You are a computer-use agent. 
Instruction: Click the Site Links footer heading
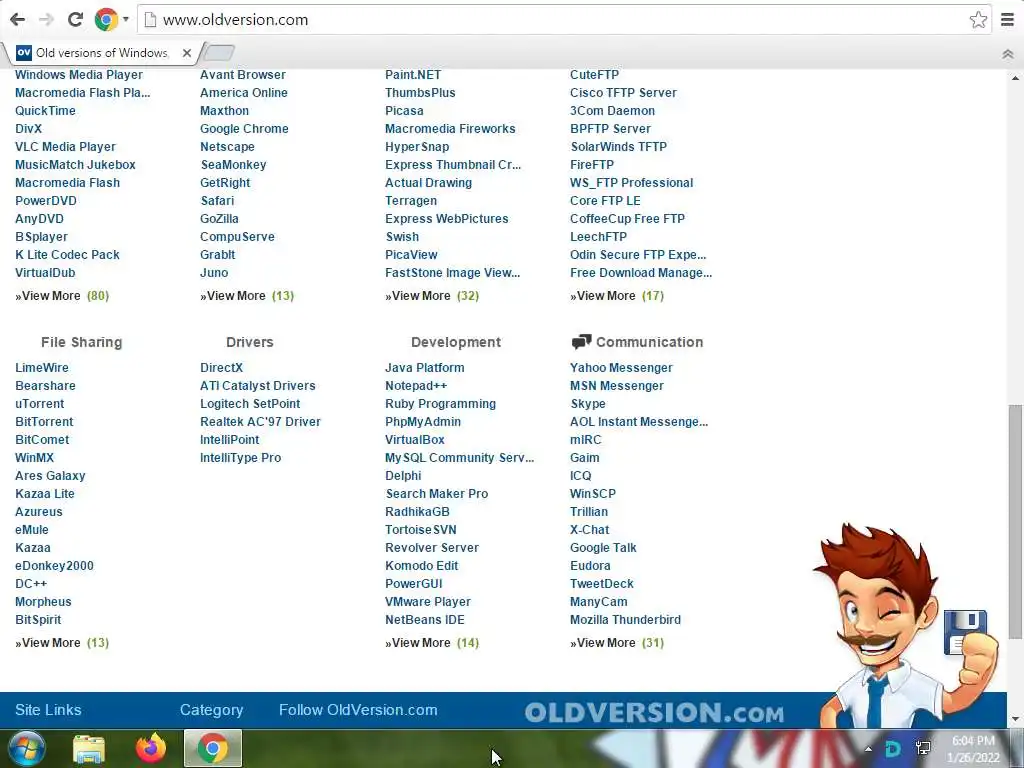click(x=48, y=710)
